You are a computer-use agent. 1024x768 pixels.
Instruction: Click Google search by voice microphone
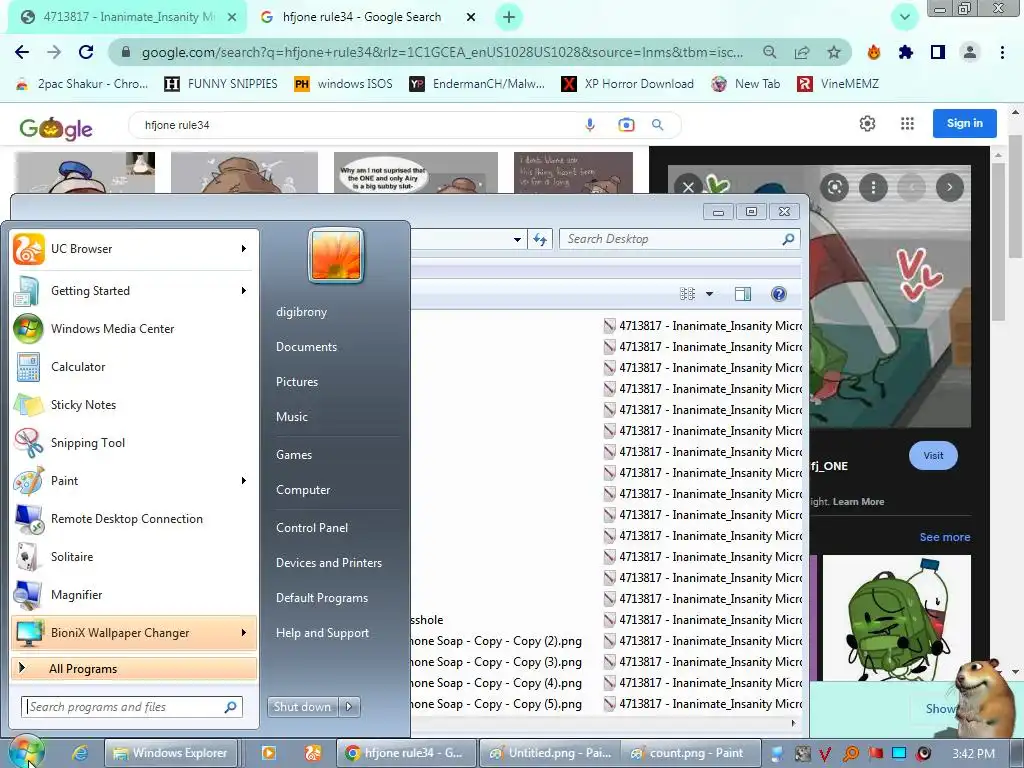click(590, 125)
